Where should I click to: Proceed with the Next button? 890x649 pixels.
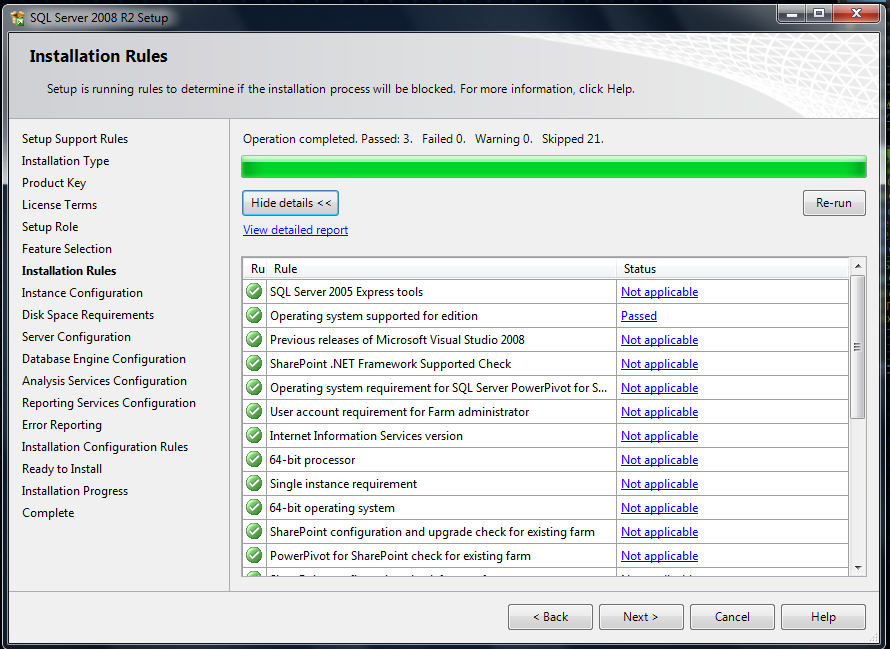641,617
